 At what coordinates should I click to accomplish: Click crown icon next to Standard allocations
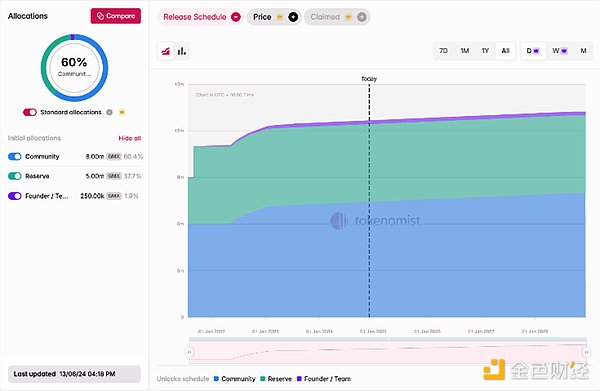tap(122, 112)
